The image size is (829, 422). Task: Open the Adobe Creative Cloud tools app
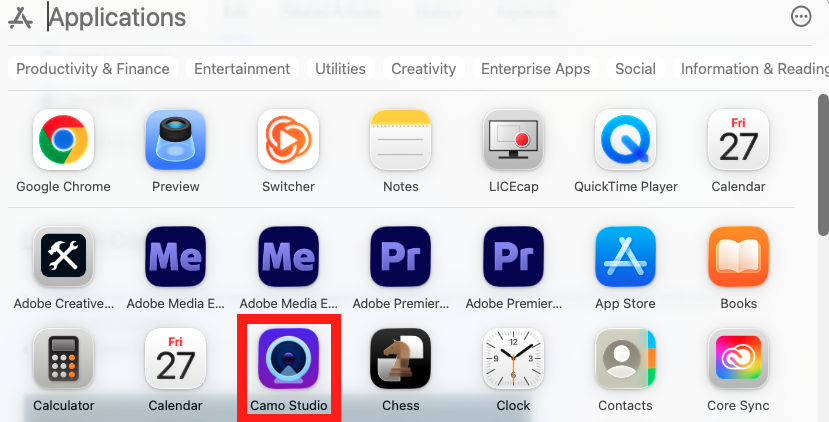click(x=63, y=256)
